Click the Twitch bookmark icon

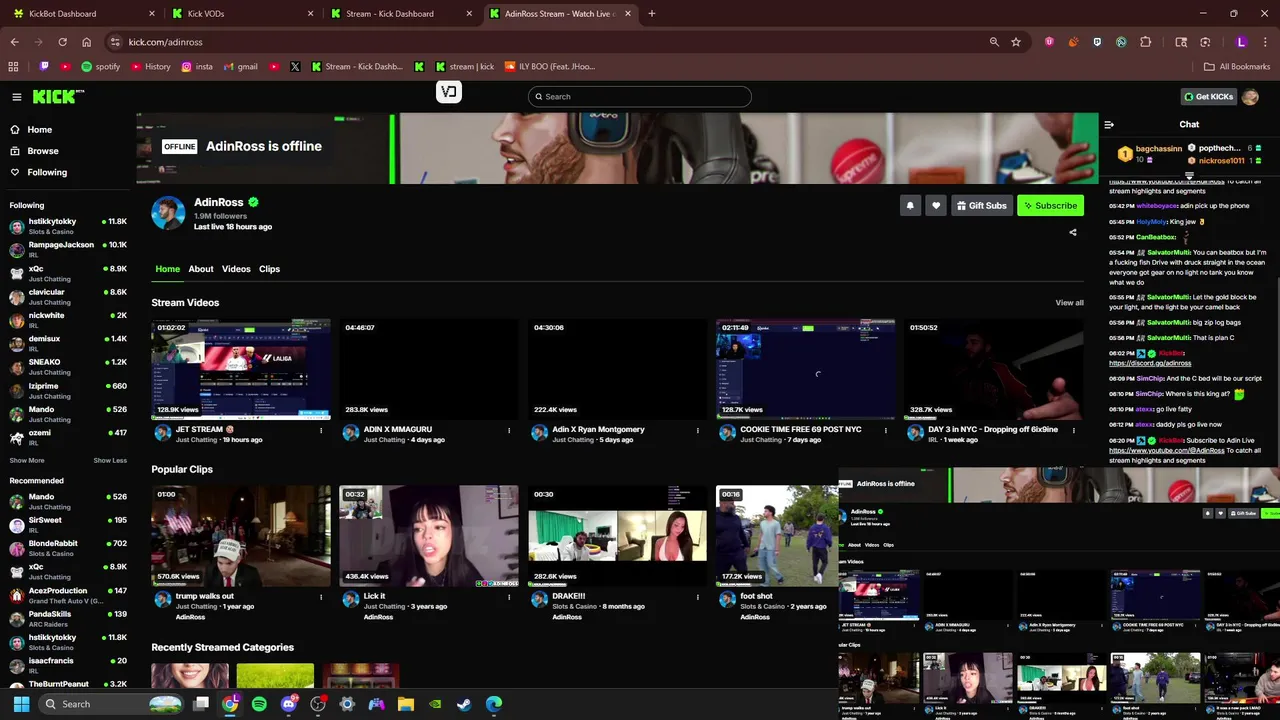click(x=44, y=67)
